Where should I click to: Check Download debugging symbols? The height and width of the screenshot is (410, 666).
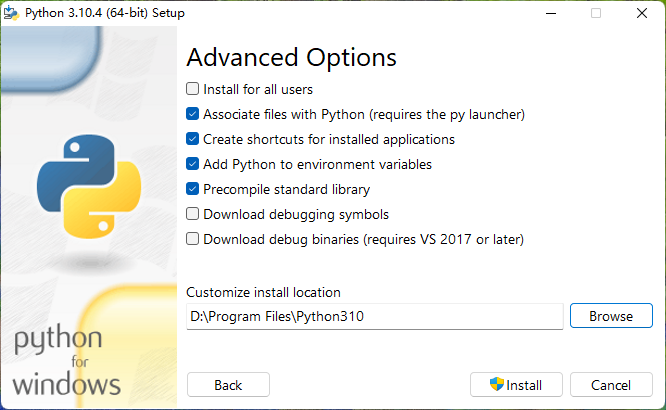pos(192,214)
